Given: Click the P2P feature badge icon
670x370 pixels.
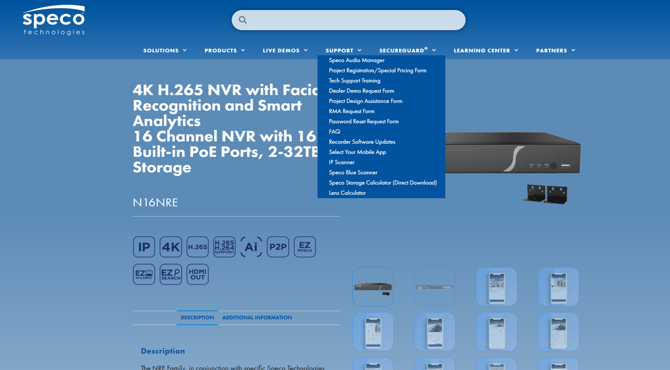Looking at the screenshot, I should tap(278, 247).
